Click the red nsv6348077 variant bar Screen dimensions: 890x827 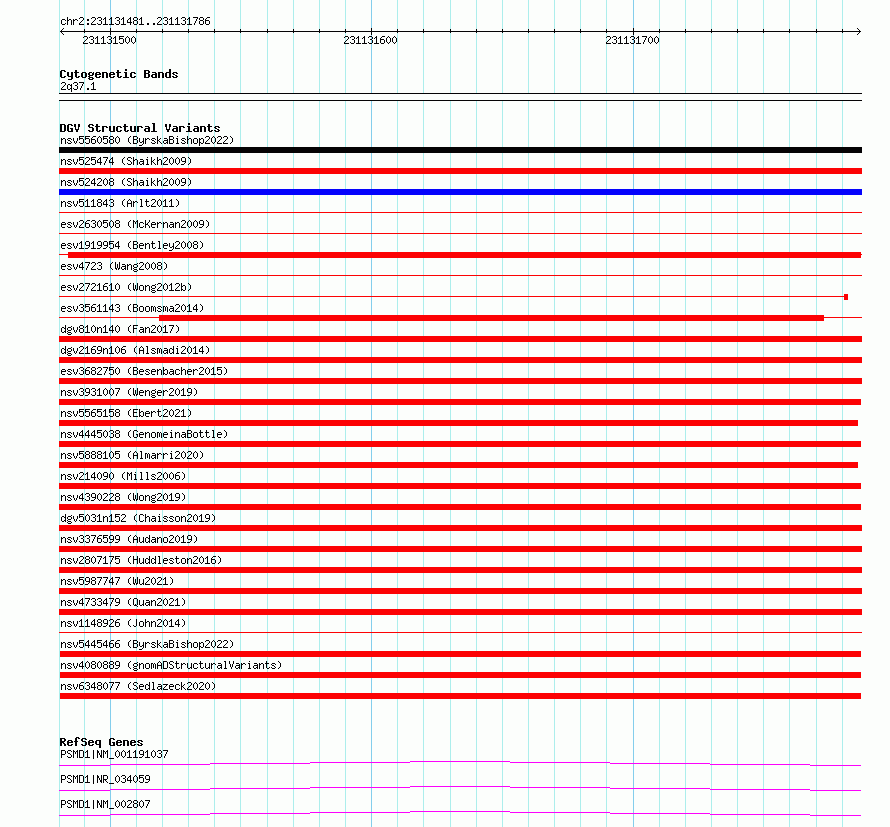point(460,696)
